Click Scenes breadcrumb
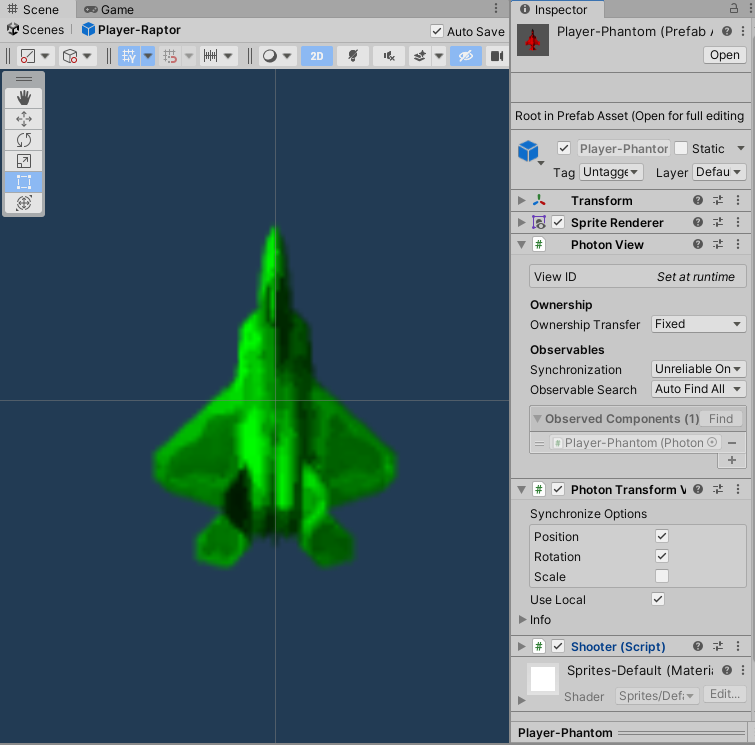 (x=36, y=30)
